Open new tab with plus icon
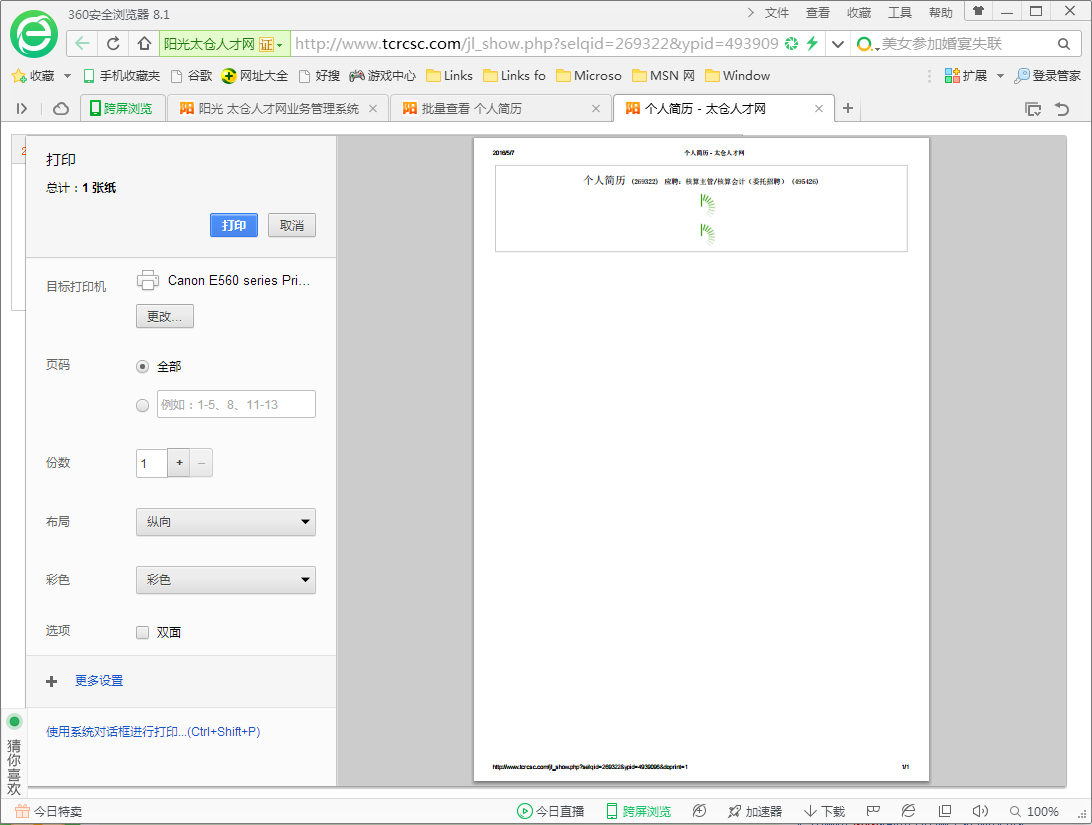Viewport: 1092px width, 825px height. coord(848,108)
